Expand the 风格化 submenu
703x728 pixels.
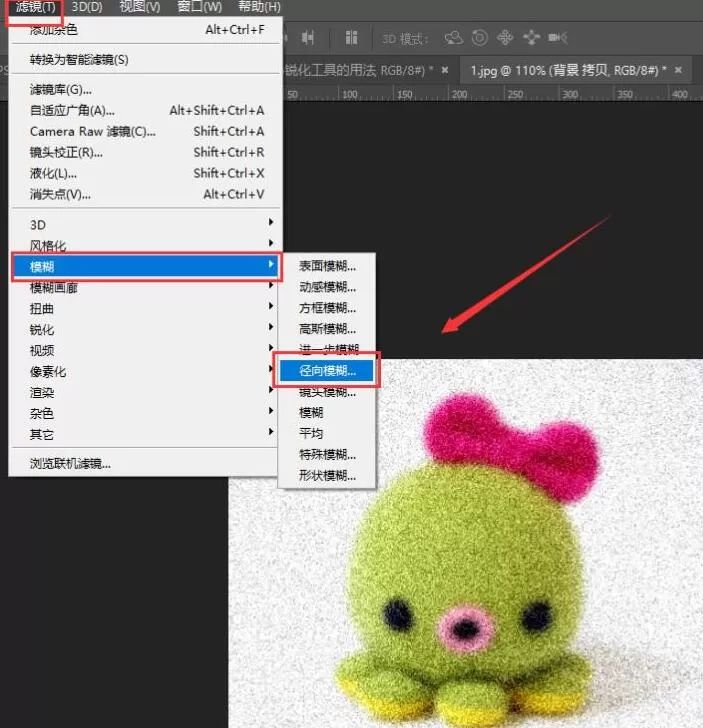145,245
